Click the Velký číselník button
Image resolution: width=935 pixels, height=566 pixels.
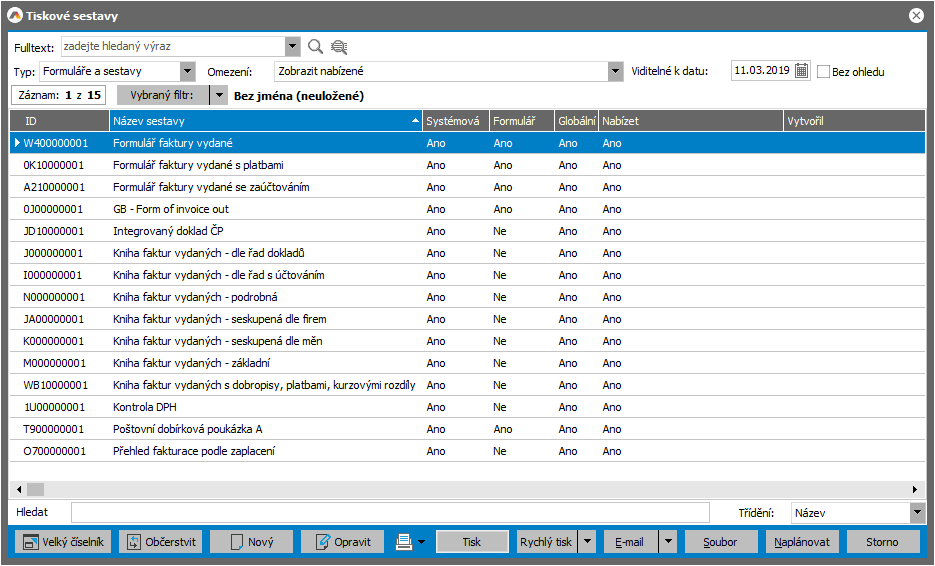pos(62,542)
